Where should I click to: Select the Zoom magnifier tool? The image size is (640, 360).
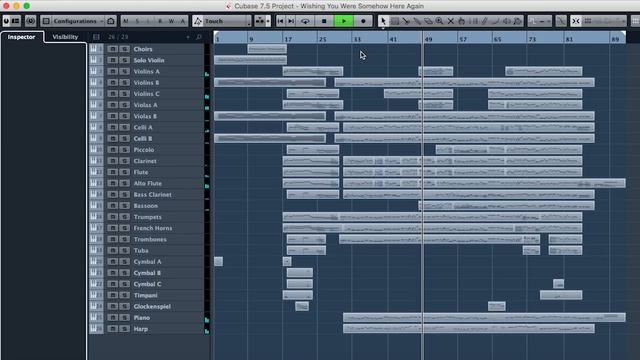(x=439, y=21)
